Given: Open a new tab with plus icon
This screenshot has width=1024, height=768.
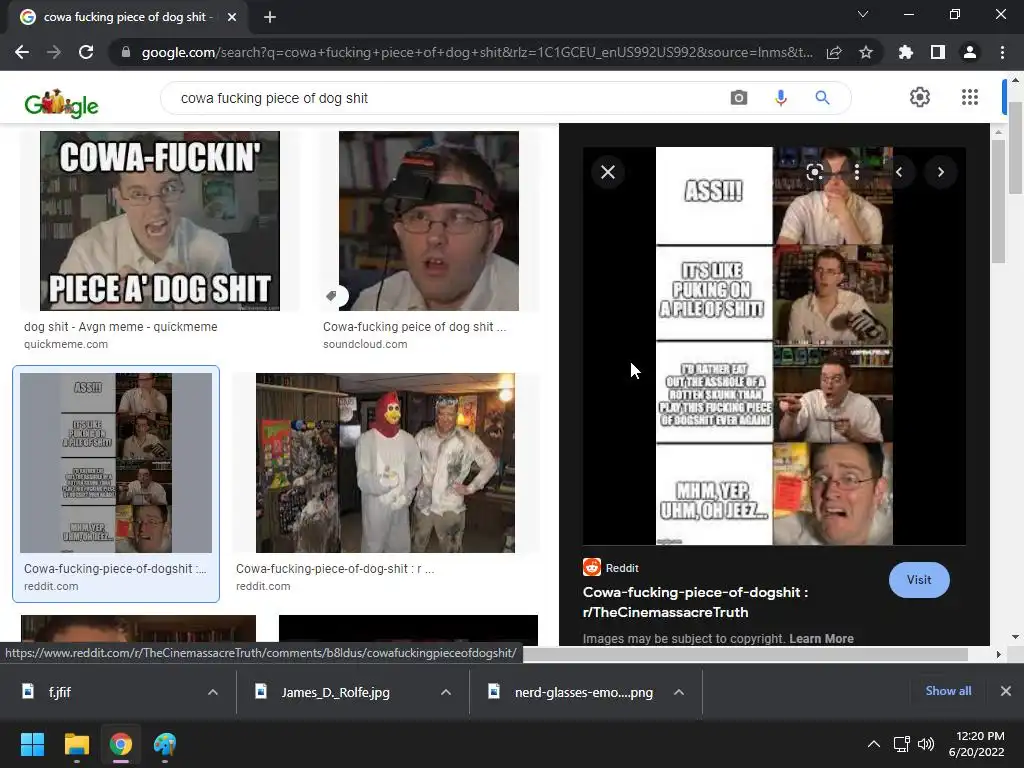Looking at the screenshot, I should click(270, 18).
